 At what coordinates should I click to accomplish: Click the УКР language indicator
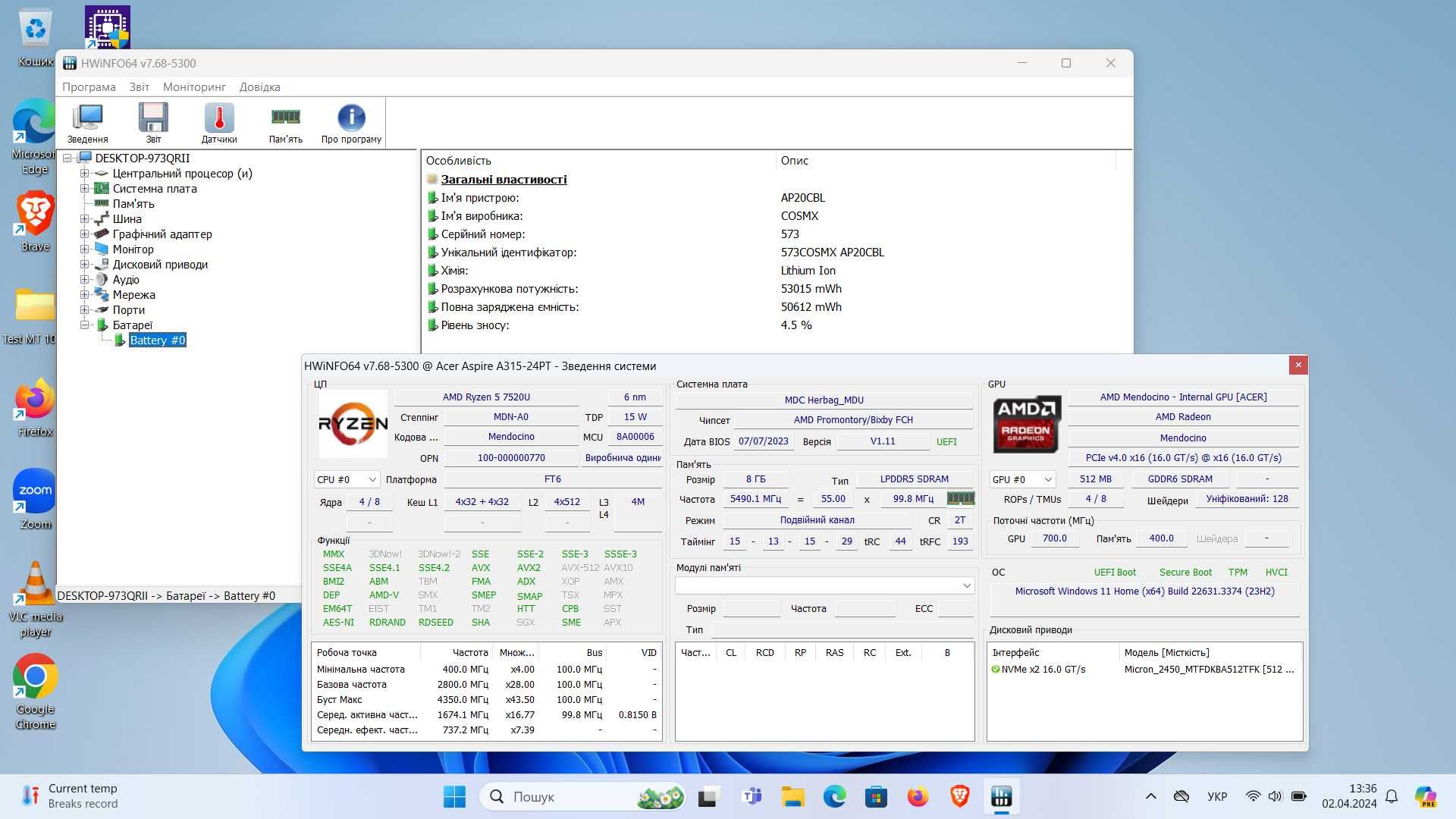tap(1217, 796)
